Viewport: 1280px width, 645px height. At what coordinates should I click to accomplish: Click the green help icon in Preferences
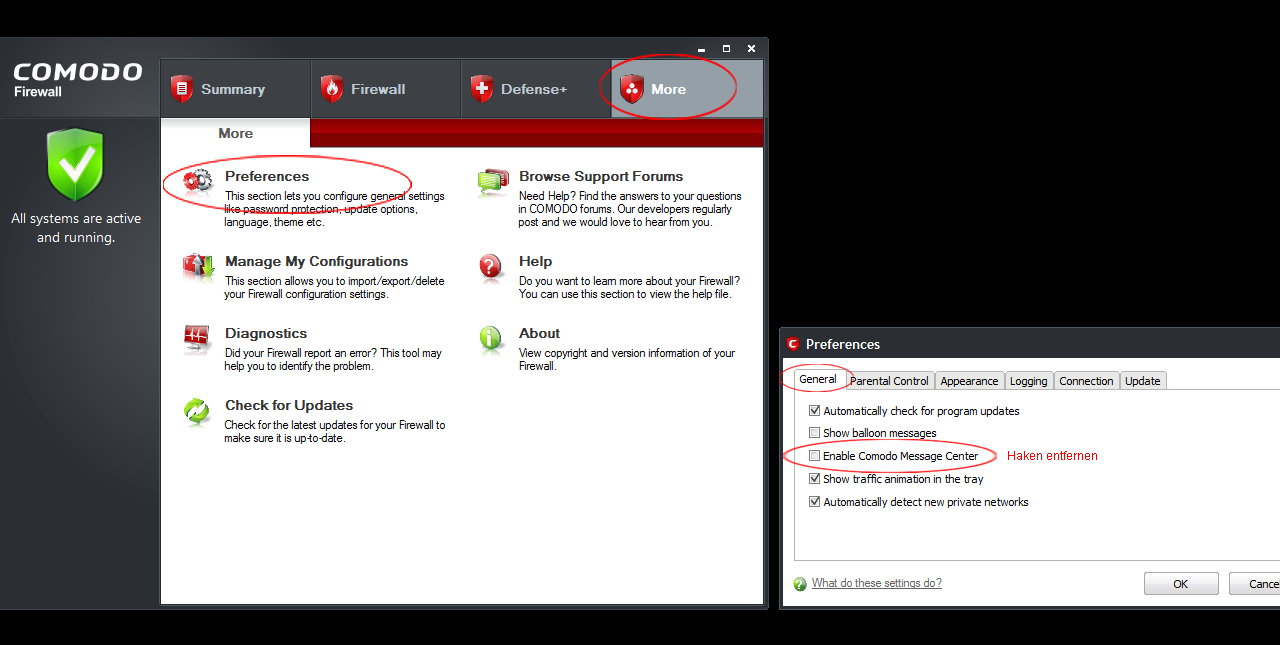point(799,584)
